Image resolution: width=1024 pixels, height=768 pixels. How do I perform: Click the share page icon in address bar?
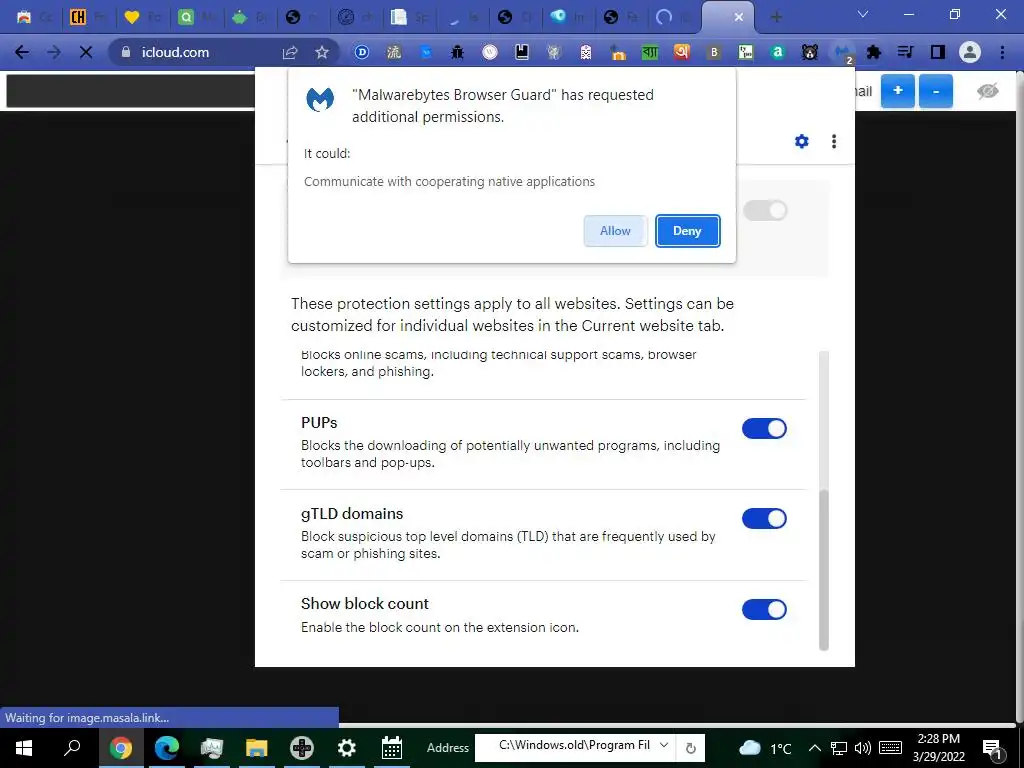pos(290,52)
